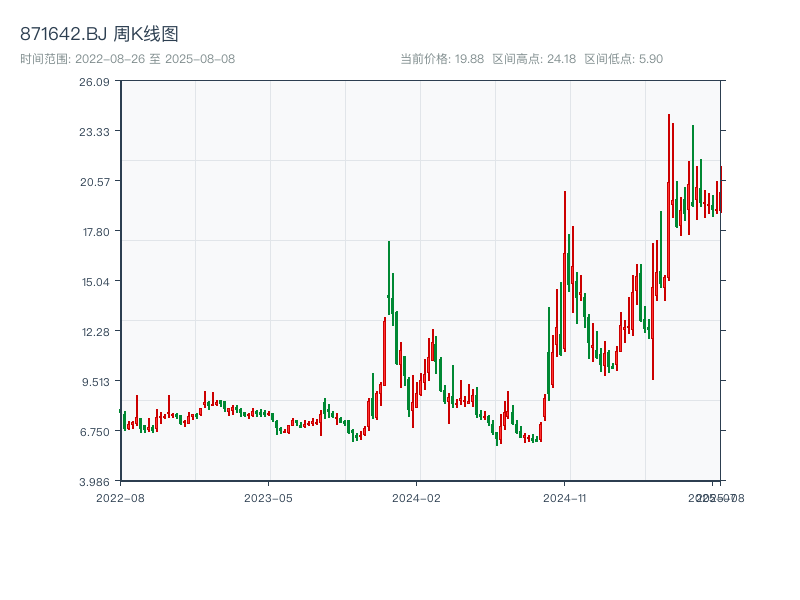Click the y-axis label 23.33

[94, 132]
